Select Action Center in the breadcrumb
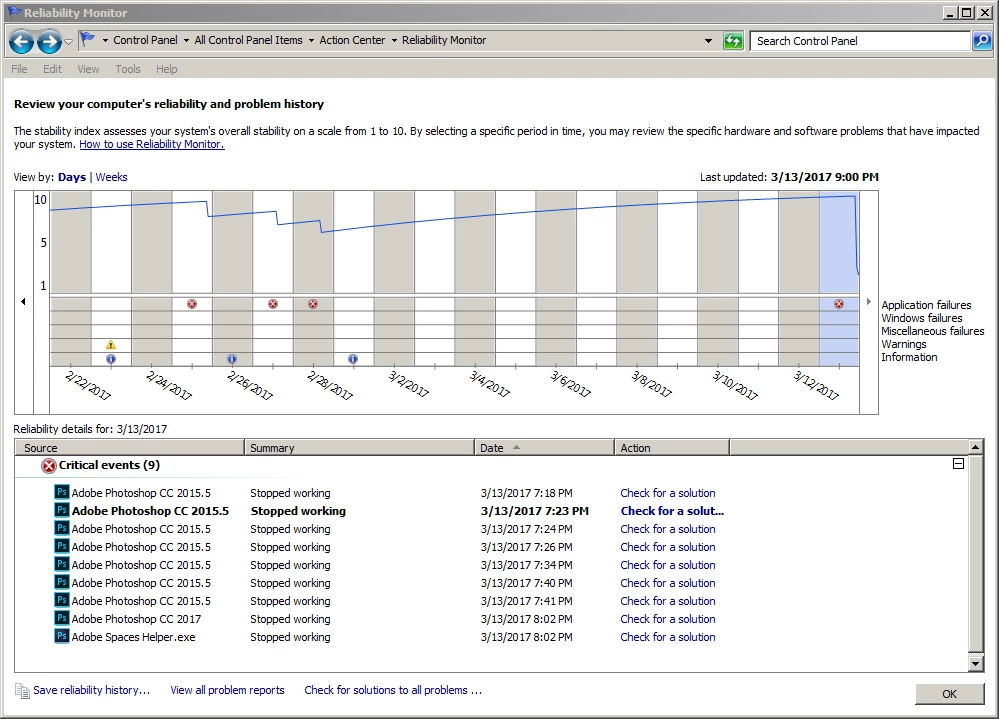Viewport: 999px width, 719px height. coord(352,40)
